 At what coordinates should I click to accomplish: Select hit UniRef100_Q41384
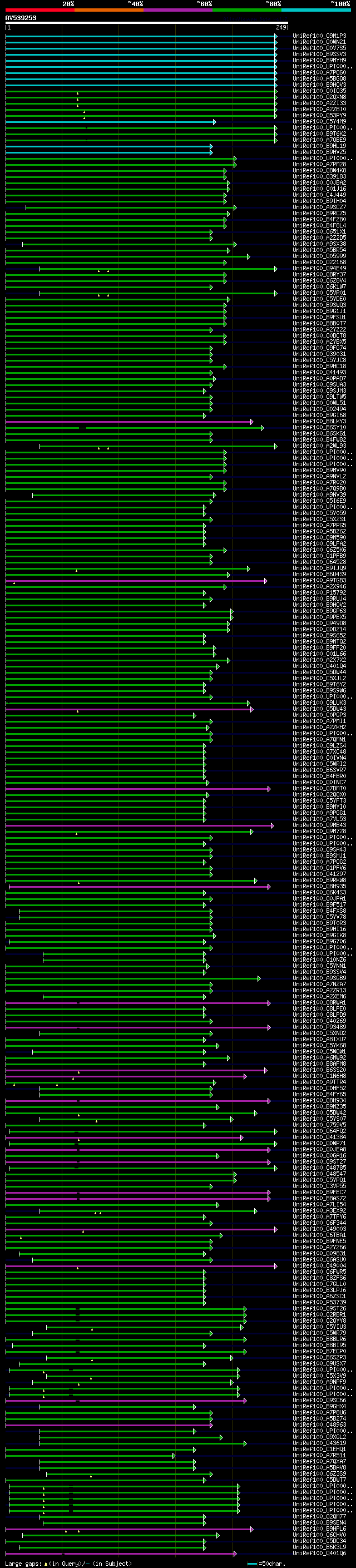click(x=319, y=1137)
